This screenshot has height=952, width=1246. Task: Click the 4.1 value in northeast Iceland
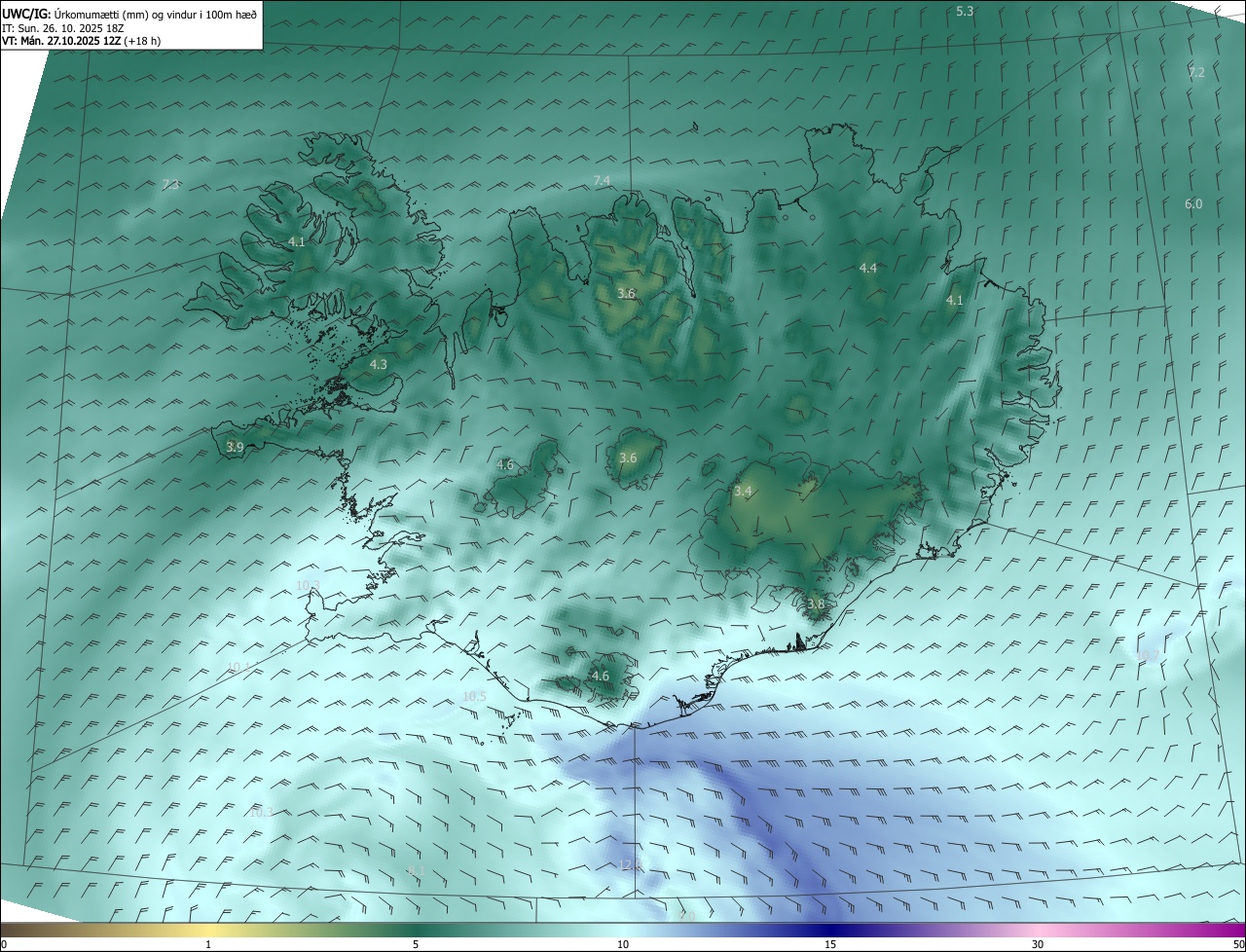[955, 301]
